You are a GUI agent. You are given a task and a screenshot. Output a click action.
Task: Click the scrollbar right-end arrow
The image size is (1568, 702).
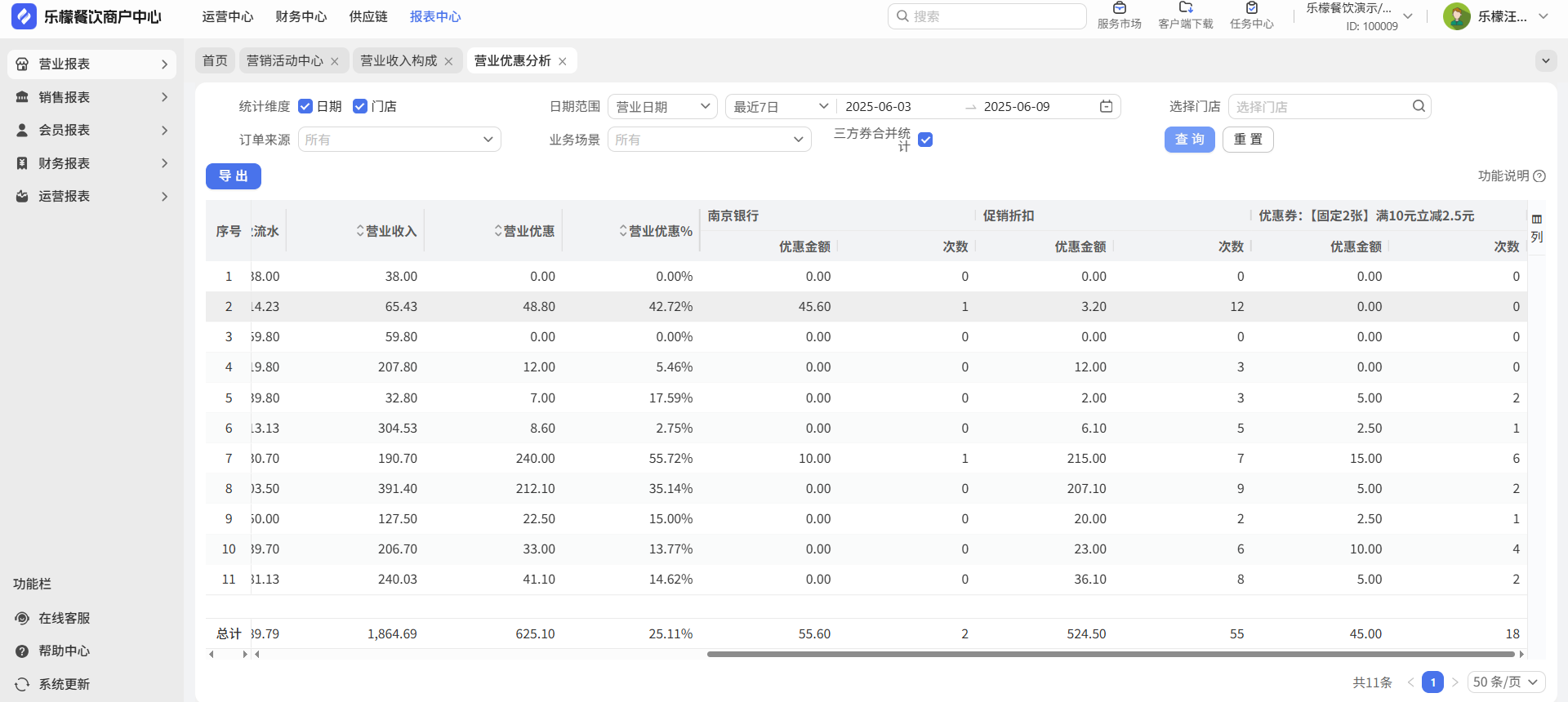(x=1521, y=654)
